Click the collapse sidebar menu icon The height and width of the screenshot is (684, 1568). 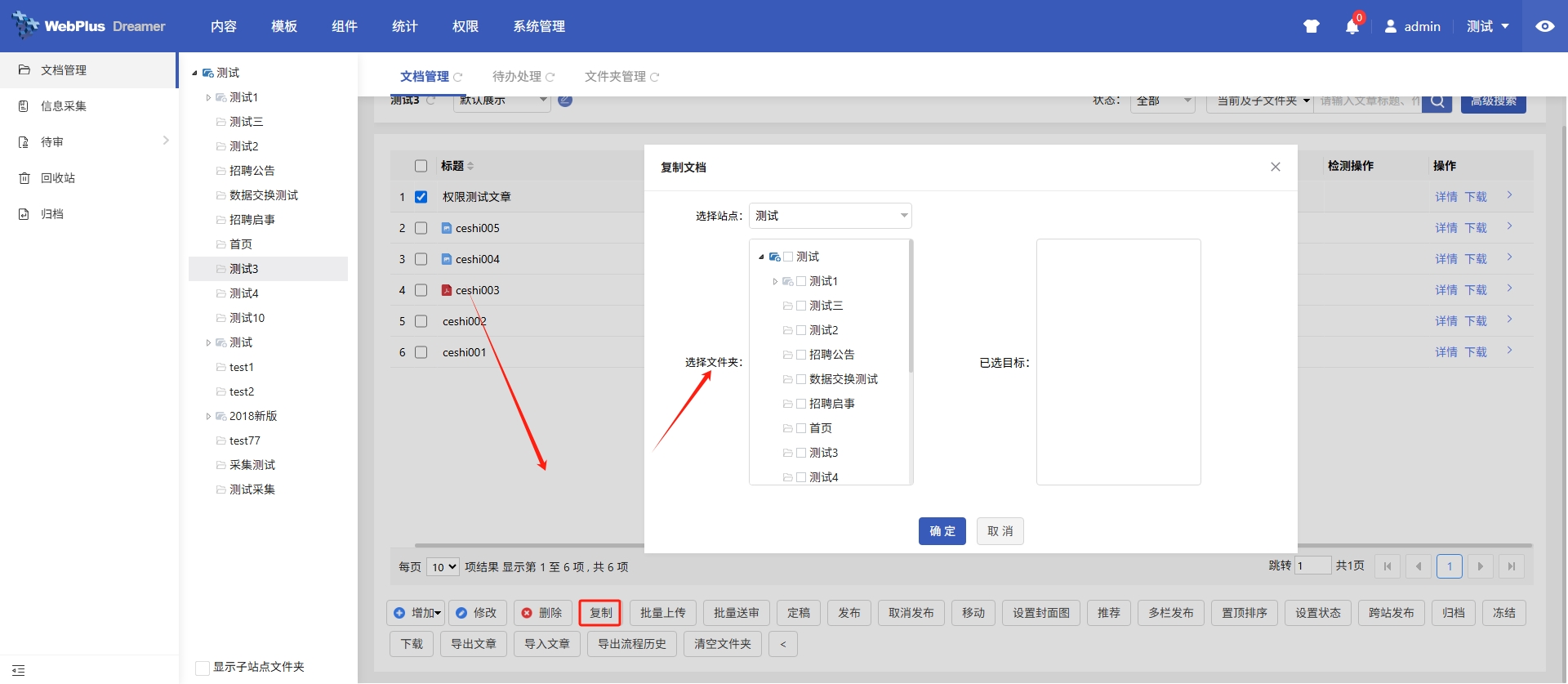18,670
